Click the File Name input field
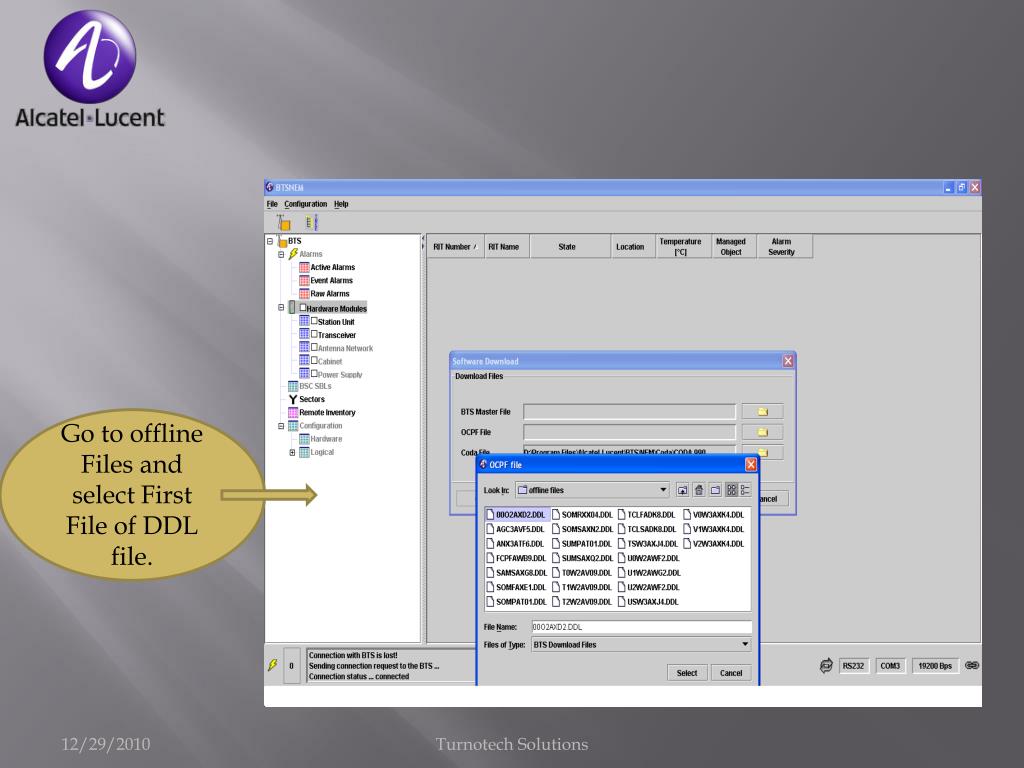The width and height of the screenshot is (1024, 768). [x=641, y=627]
